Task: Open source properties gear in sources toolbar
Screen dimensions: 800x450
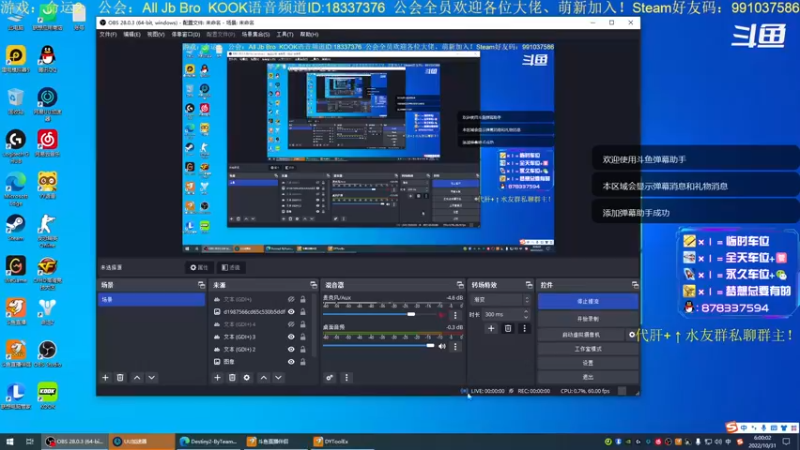Action: click(247, 378)
